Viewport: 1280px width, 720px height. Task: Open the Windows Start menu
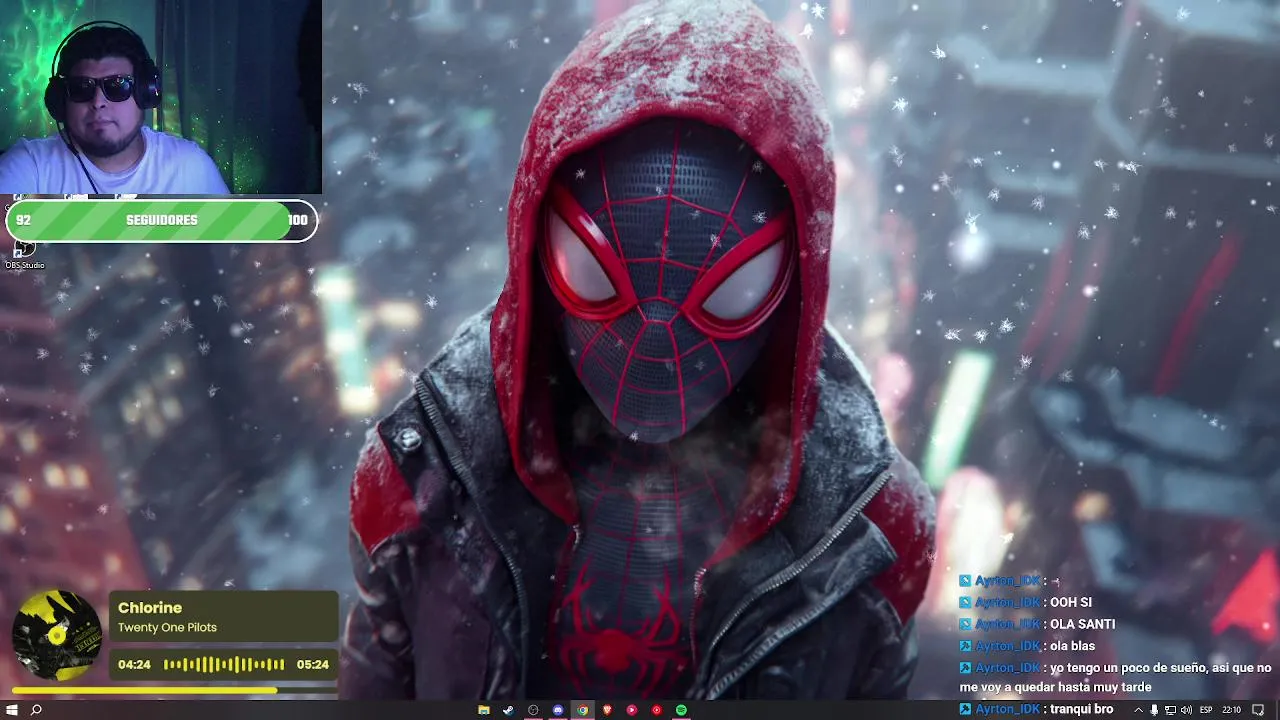(x=12, y=710)
